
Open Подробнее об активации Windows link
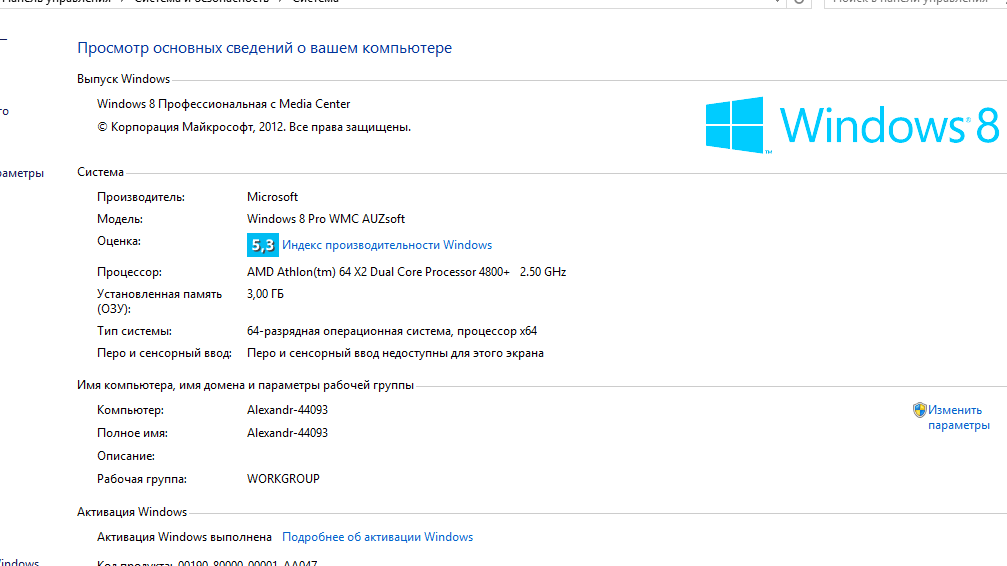tap(378, 537)
